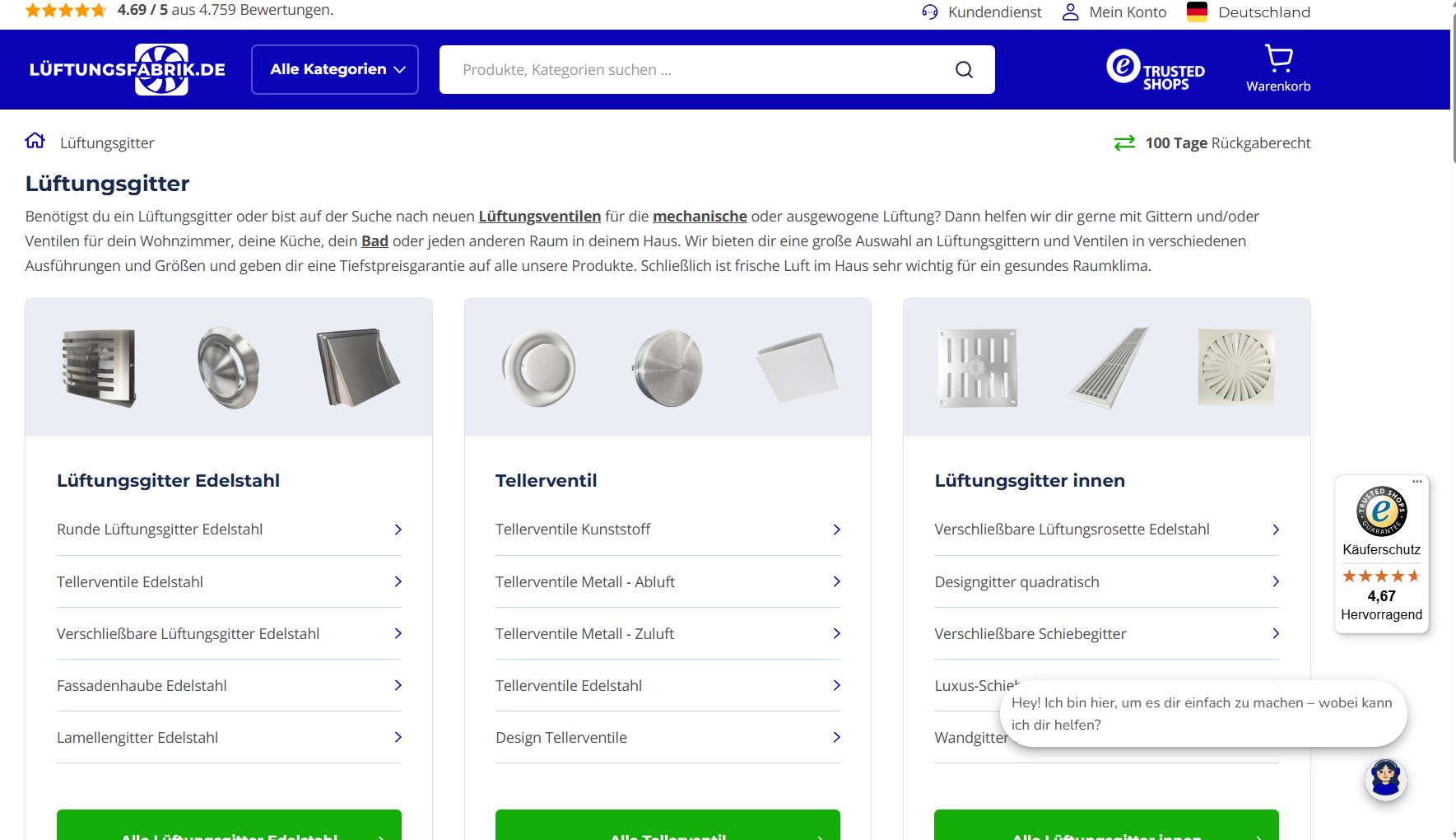Expand the Tellerventile Kunststoff category chevron
Screen dimensions: 1456x840
pyautogui.click(x=837, y=530)
